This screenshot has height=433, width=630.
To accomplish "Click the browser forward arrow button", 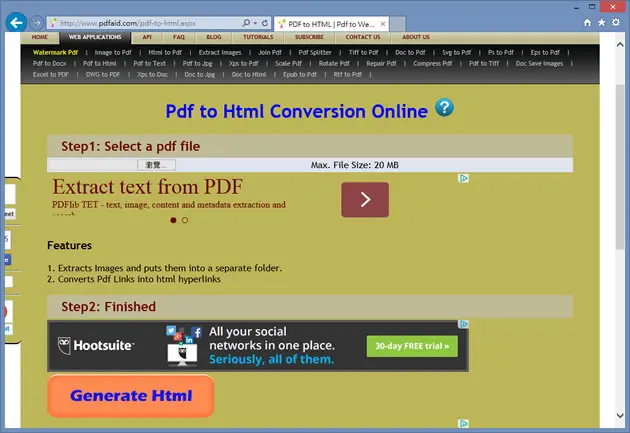I will [x=37, y=23].
